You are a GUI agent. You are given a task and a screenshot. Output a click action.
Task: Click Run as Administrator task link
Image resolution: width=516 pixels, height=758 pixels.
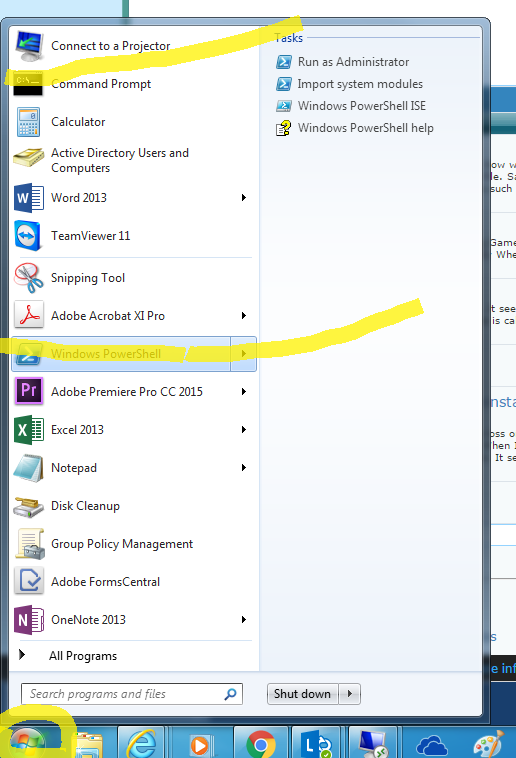[x=354, y=62]
